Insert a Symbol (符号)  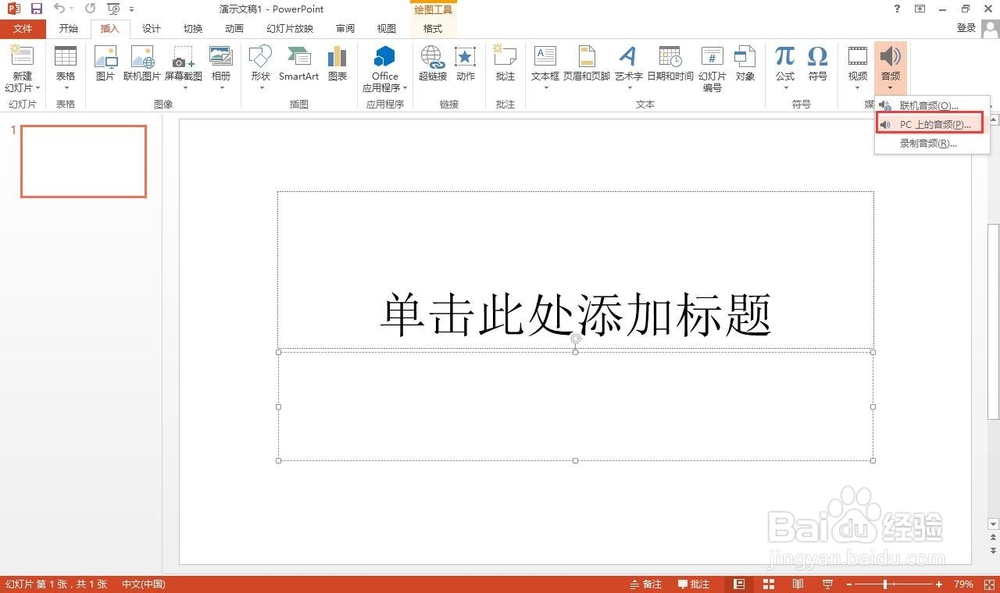[818, 64]
